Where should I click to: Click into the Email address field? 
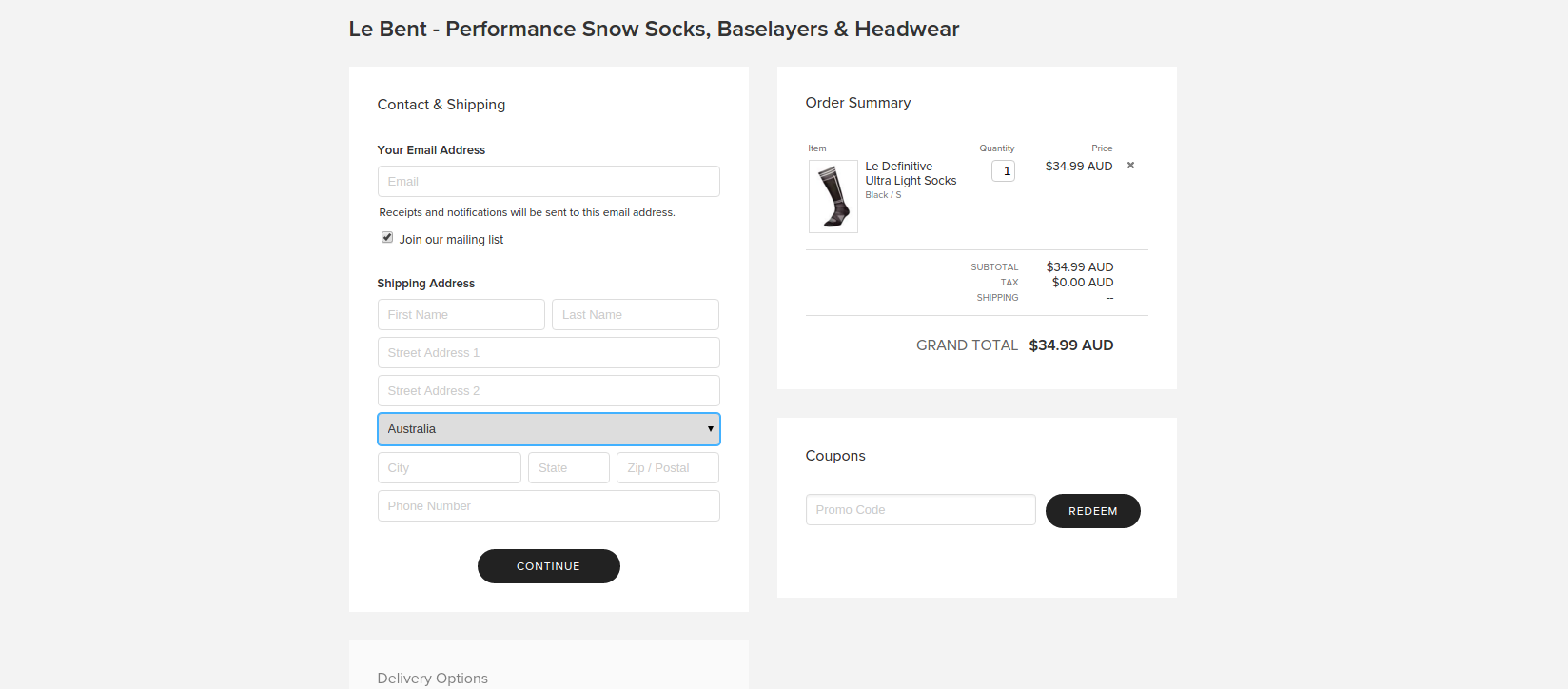pyautogui.click(x=548, y=181)
